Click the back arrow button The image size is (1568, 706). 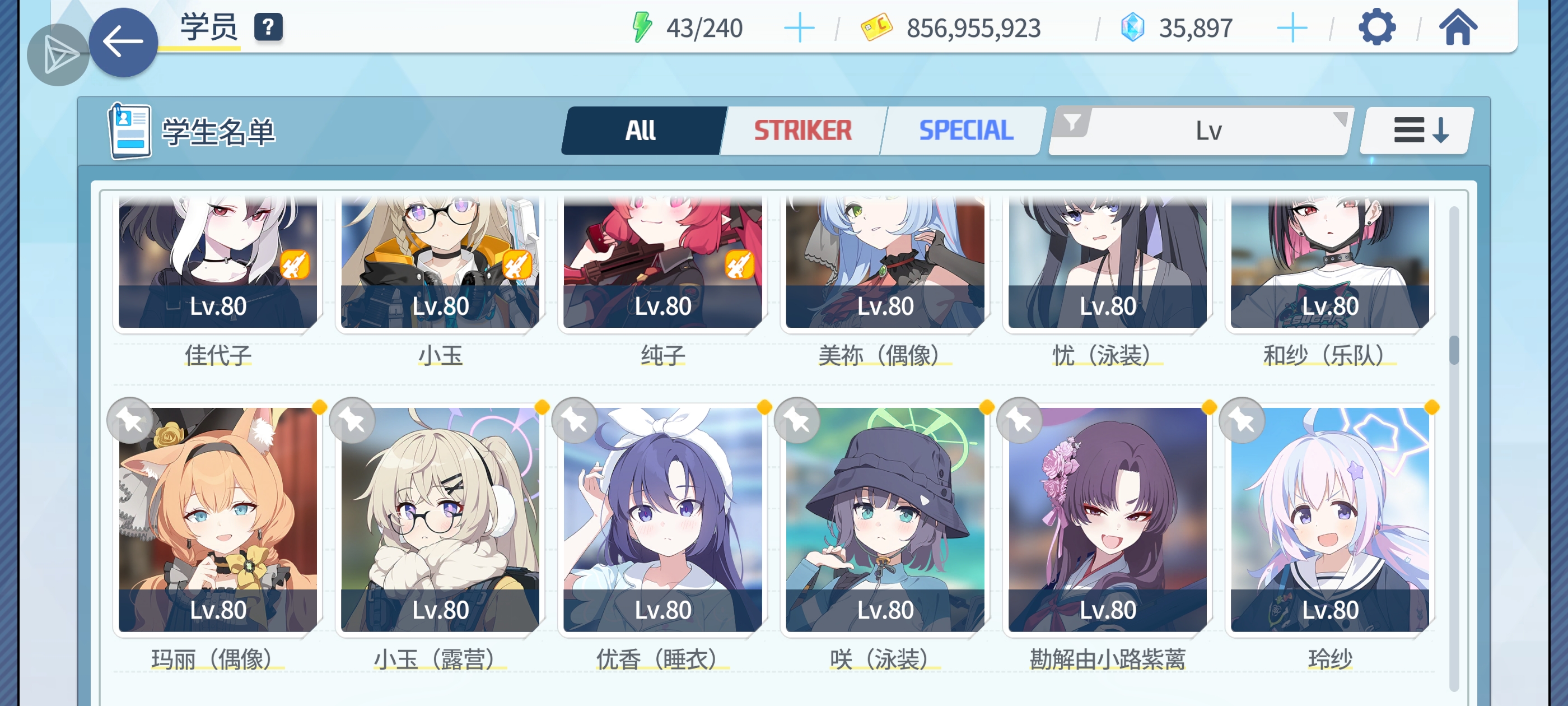[x=123, y=42]
